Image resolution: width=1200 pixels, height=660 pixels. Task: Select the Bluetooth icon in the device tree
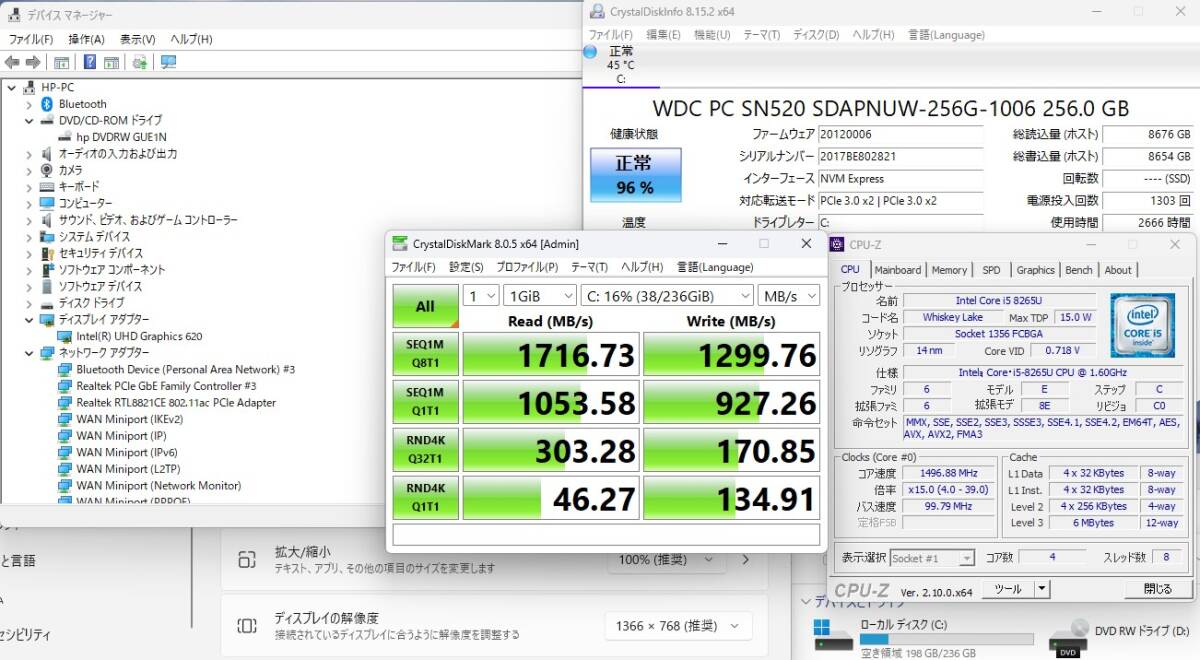[x=47, y=104]
